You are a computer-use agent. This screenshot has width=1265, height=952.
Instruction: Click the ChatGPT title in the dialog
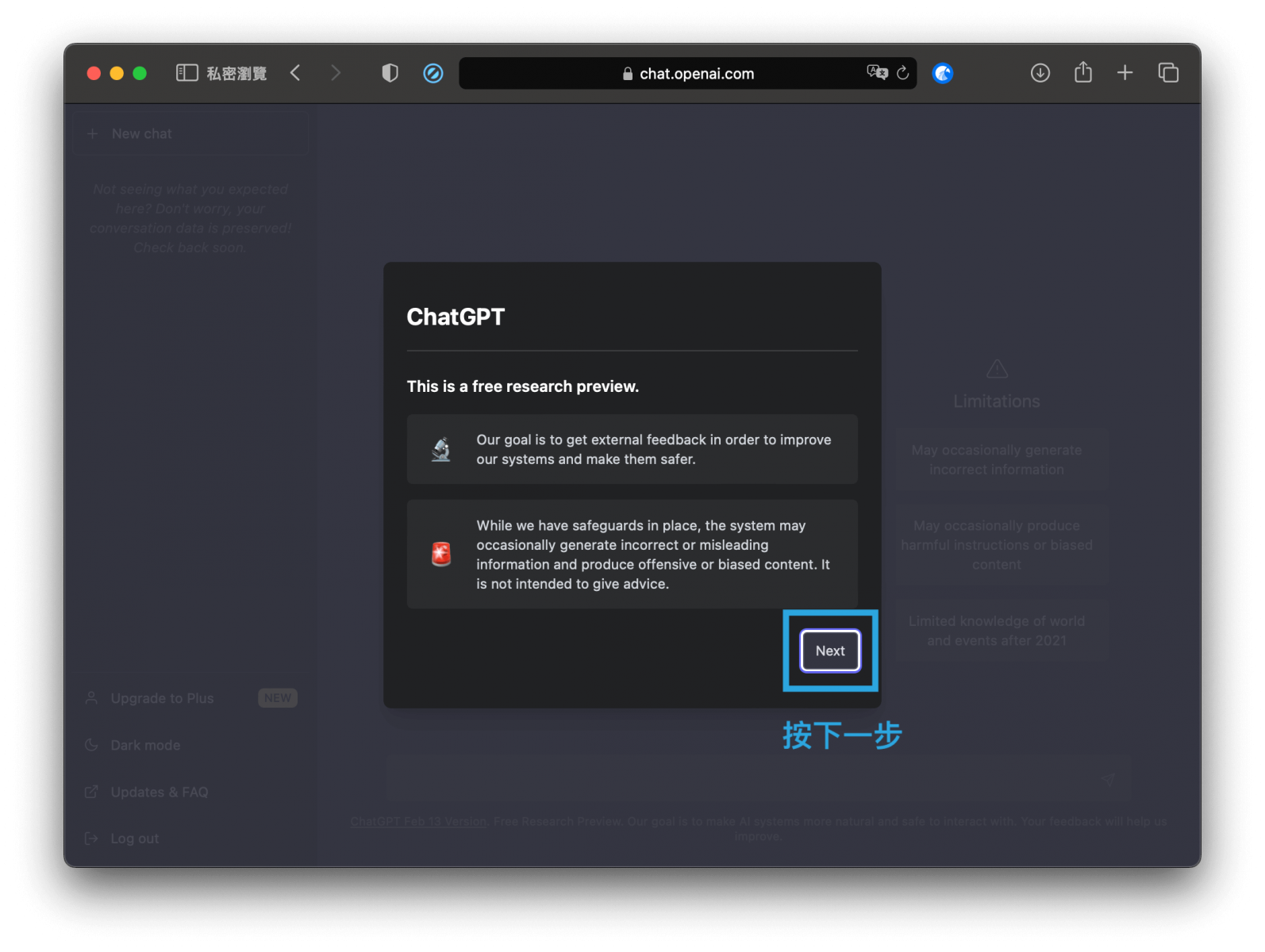[x=456, y=317]
